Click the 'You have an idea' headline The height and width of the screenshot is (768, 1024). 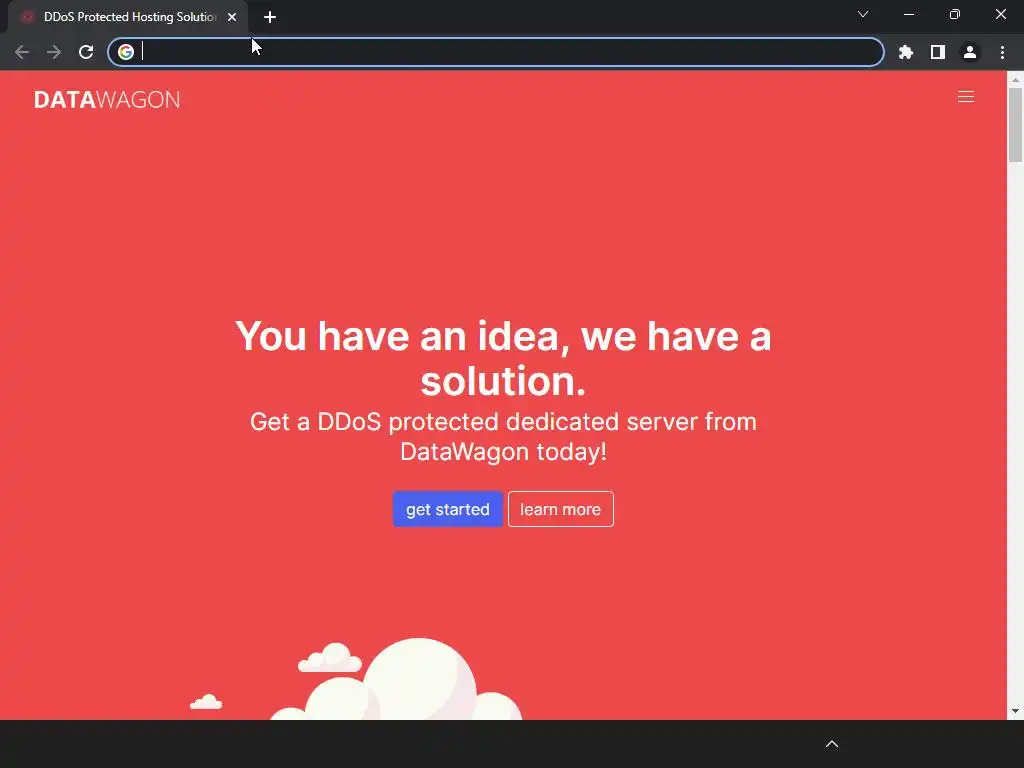click(x=503, y=358)
